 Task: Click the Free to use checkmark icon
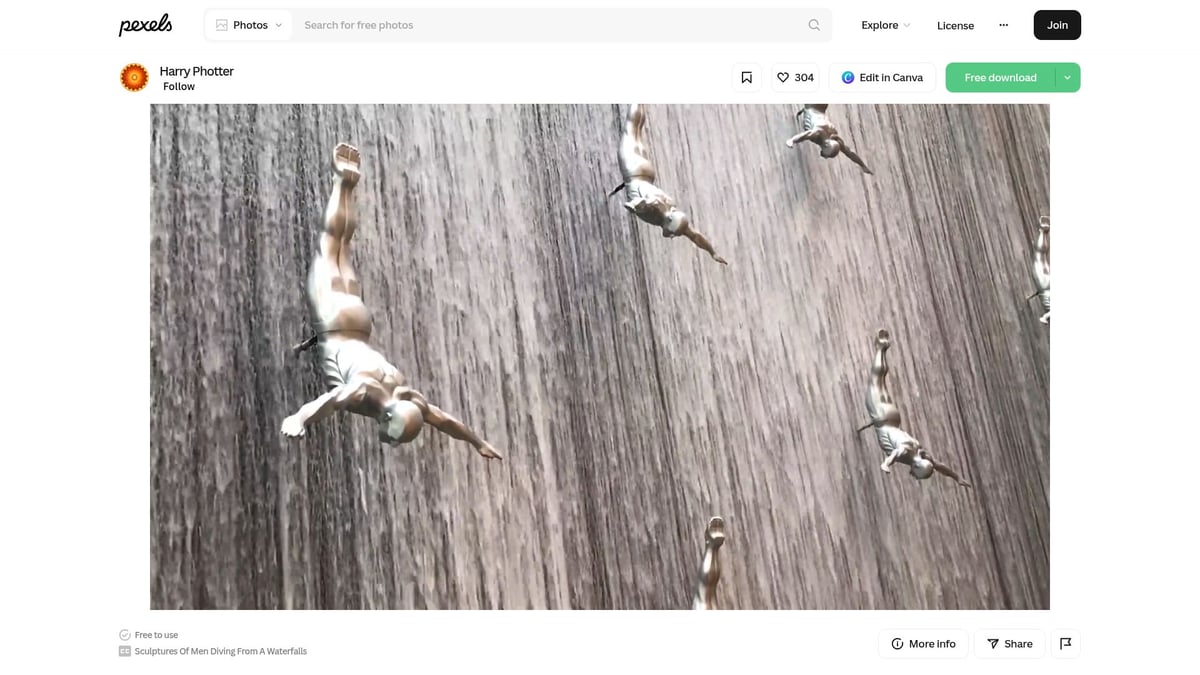click(124, 634)
